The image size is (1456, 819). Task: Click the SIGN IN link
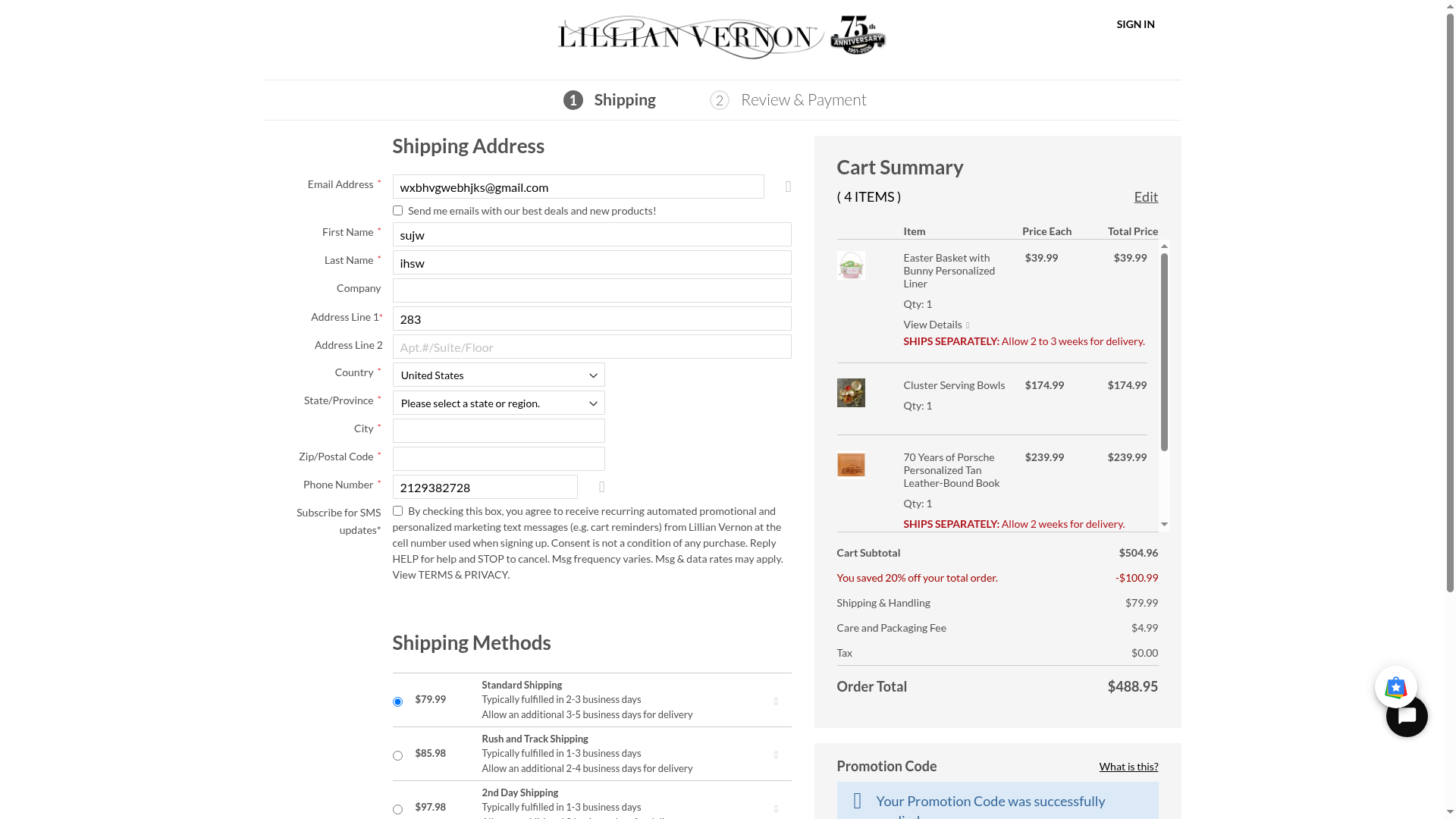1135,24
